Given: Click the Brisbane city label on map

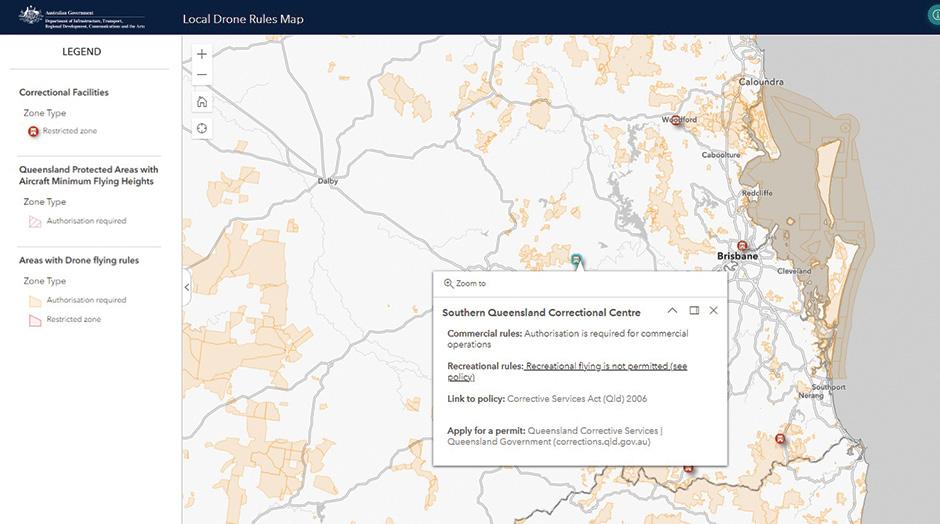Looking at the screenshot, I should tap(737, 256).
